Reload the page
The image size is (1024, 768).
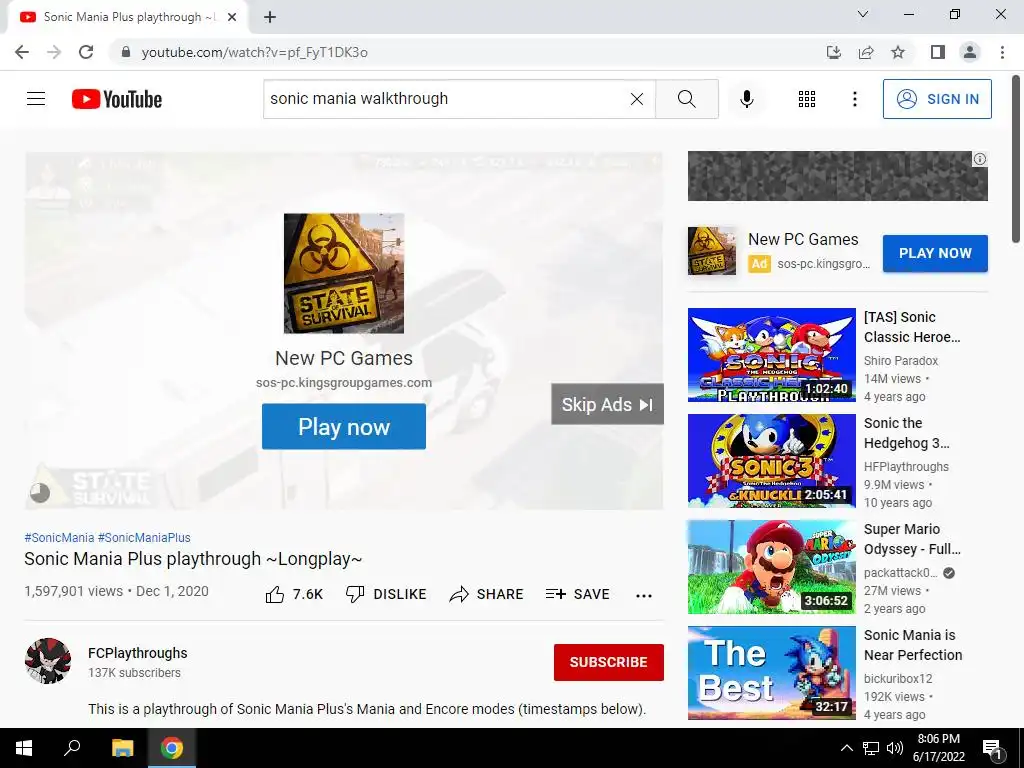86,52
